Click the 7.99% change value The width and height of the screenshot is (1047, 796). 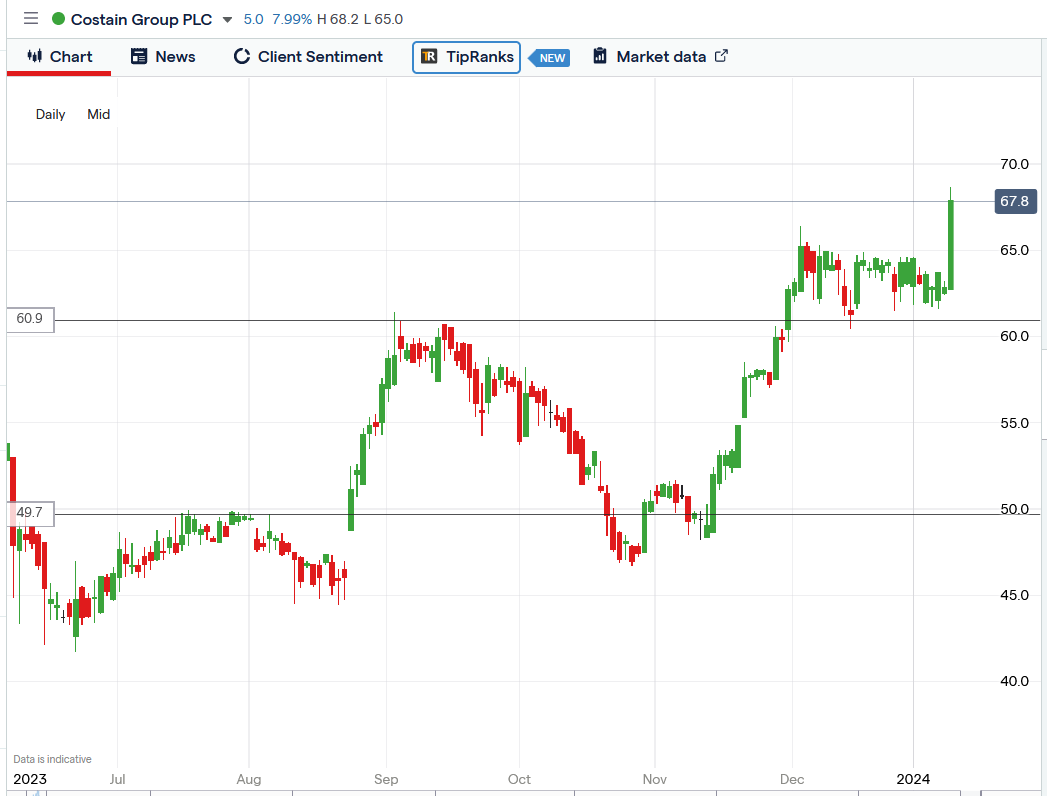292,19
